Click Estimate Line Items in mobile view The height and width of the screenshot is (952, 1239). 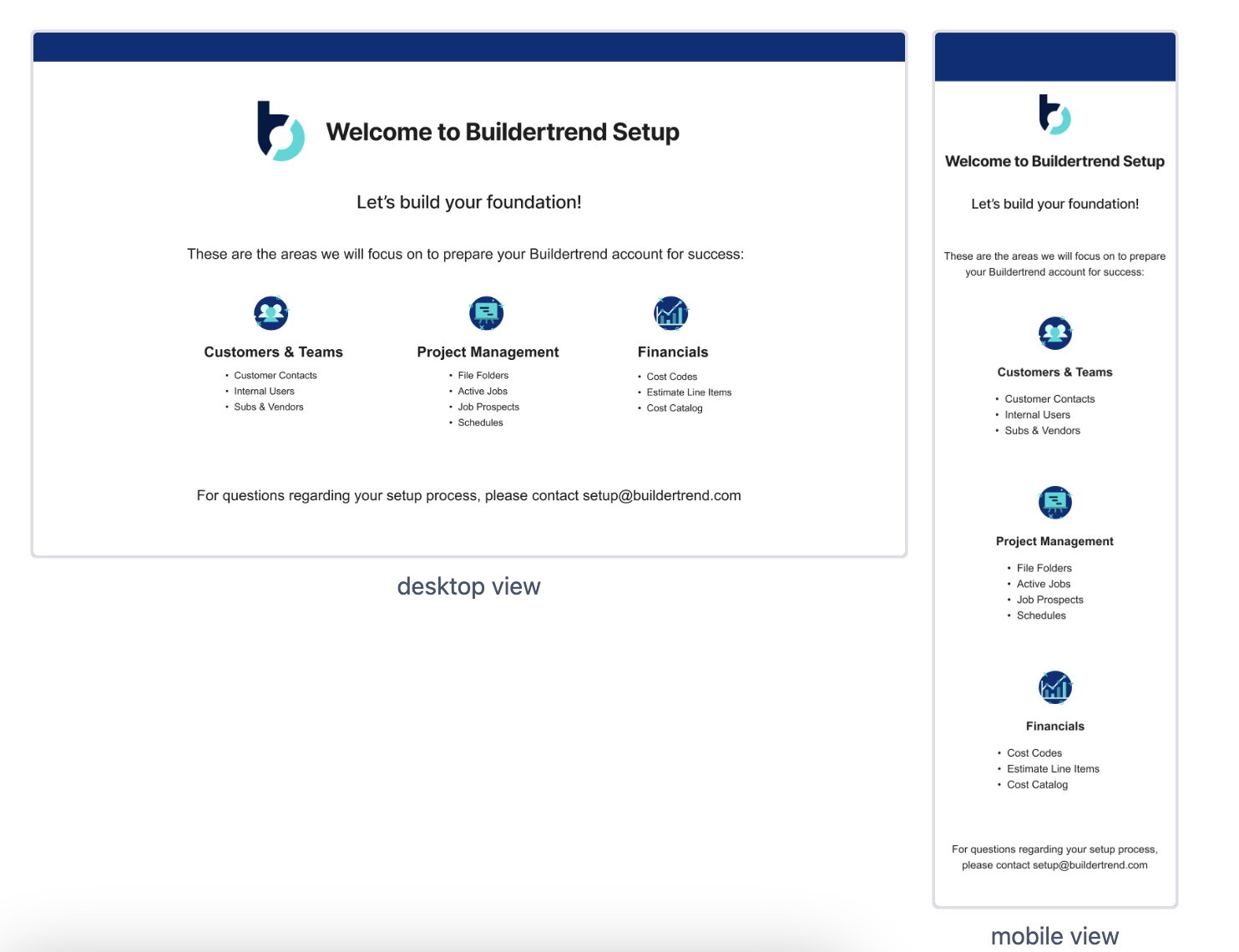[x=1053, y=769]
